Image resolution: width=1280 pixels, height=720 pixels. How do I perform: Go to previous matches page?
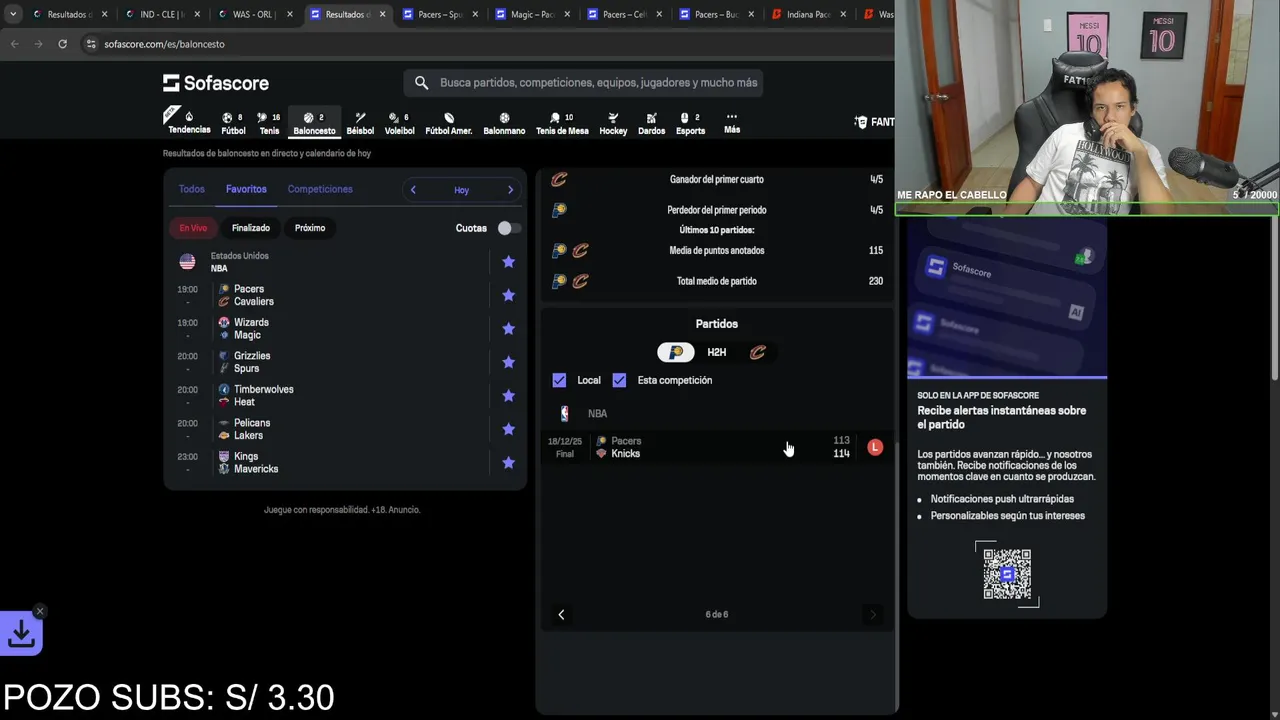pyautogui.click(x=561, y=615)
